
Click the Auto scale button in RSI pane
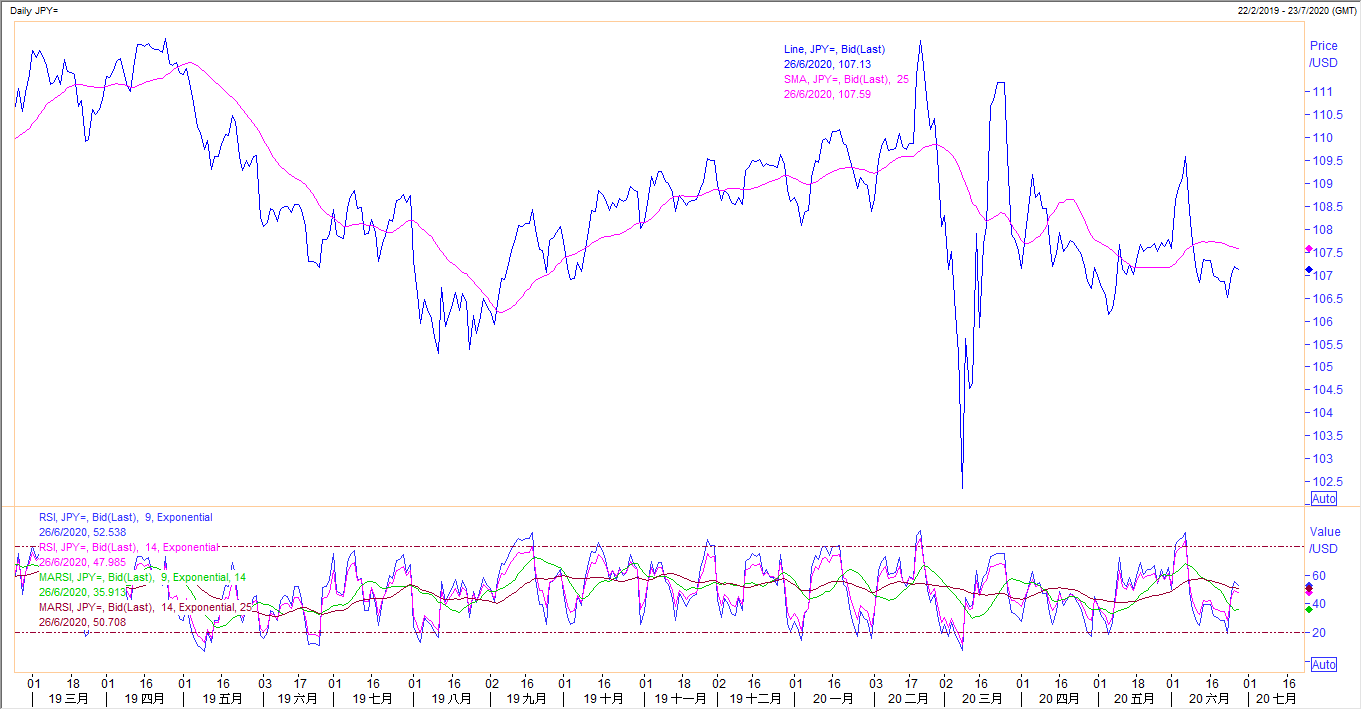(x=1323, y=665)
